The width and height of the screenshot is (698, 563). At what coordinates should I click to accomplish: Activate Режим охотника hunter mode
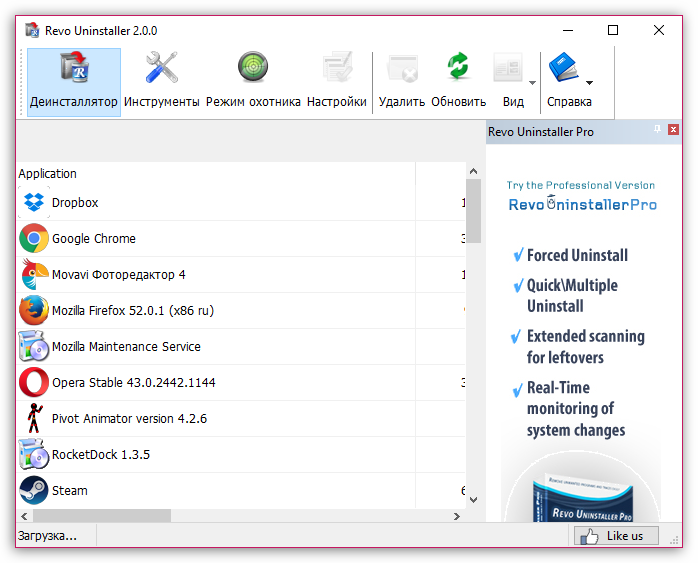click(x=253, y=81)
